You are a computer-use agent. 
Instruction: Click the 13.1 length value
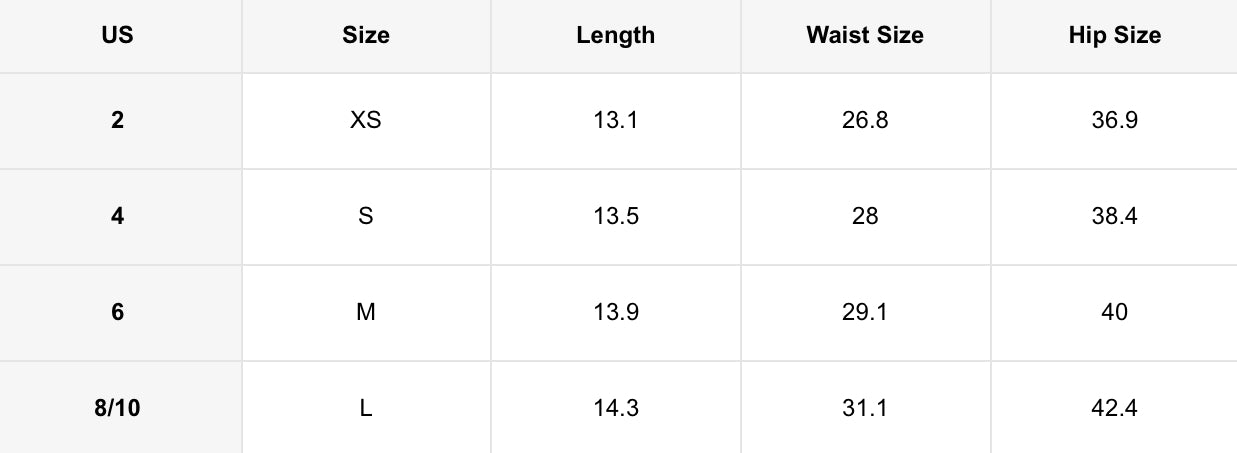(615, 121)
